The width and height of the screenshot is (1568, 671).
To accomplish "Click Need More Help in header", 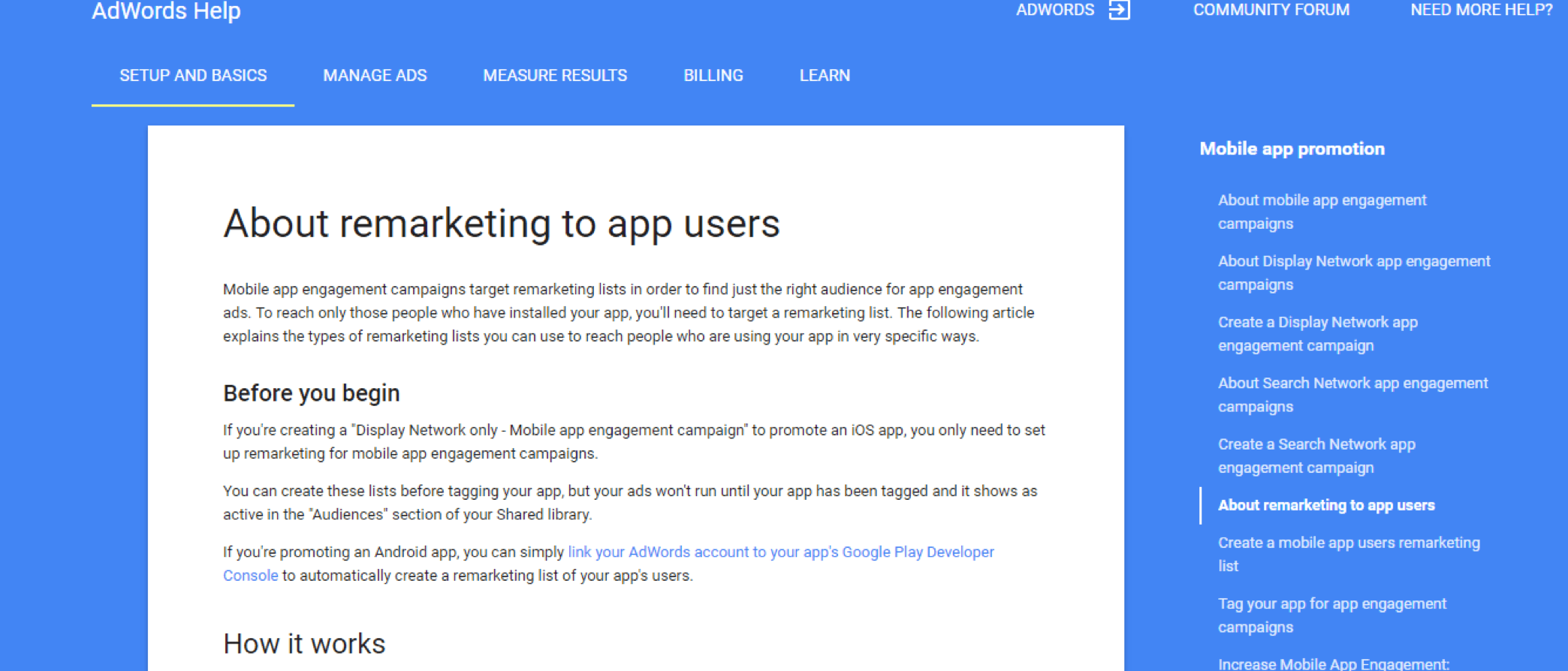I will coord(1481,10).
